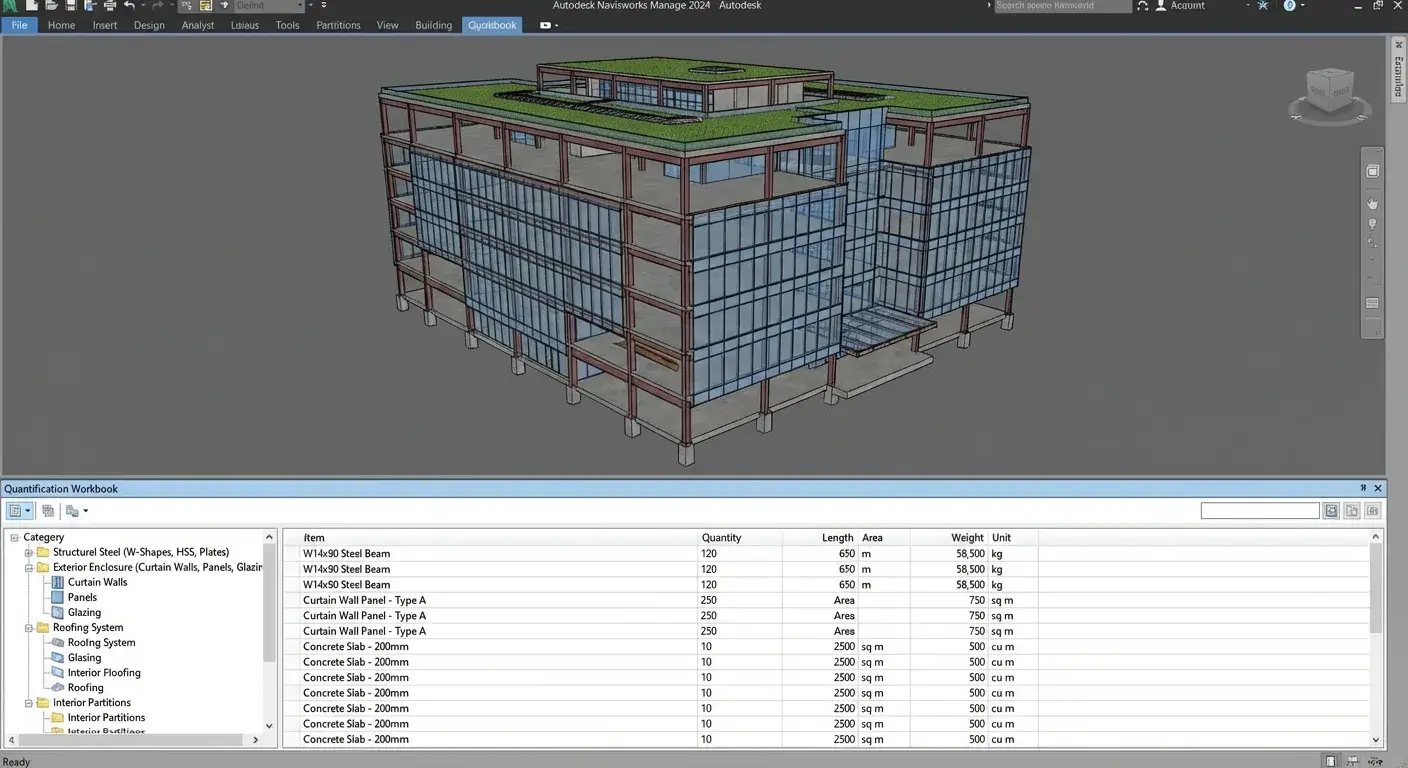1408x768 pixels.
Task: Select the Glazing tree item
Action: pyautogui.click(x=84, y=612)
